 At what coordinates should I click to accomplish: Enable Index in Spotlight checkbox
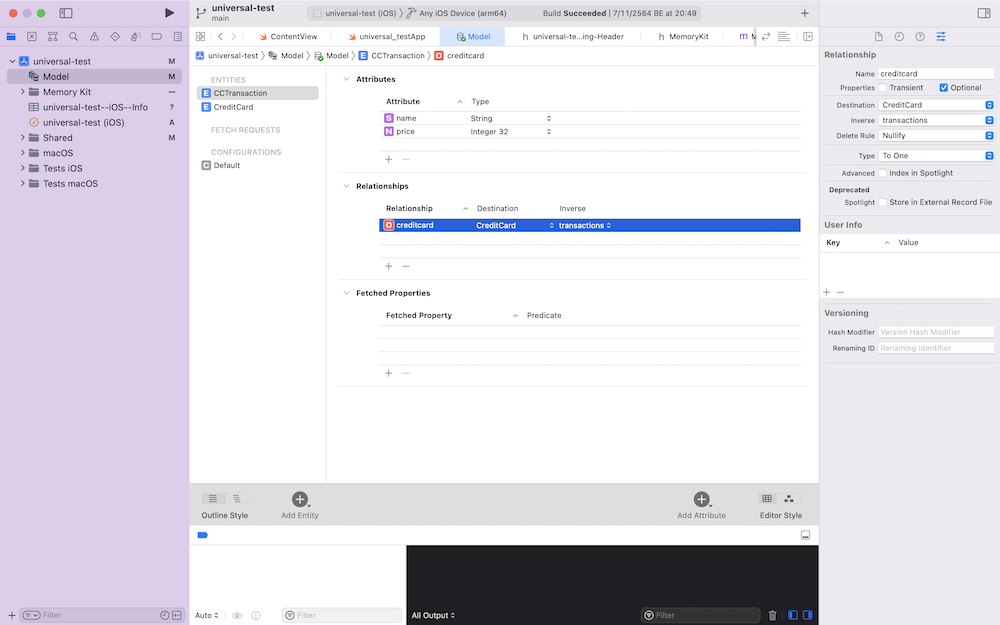pyautogui.click(x=882, y=173)
